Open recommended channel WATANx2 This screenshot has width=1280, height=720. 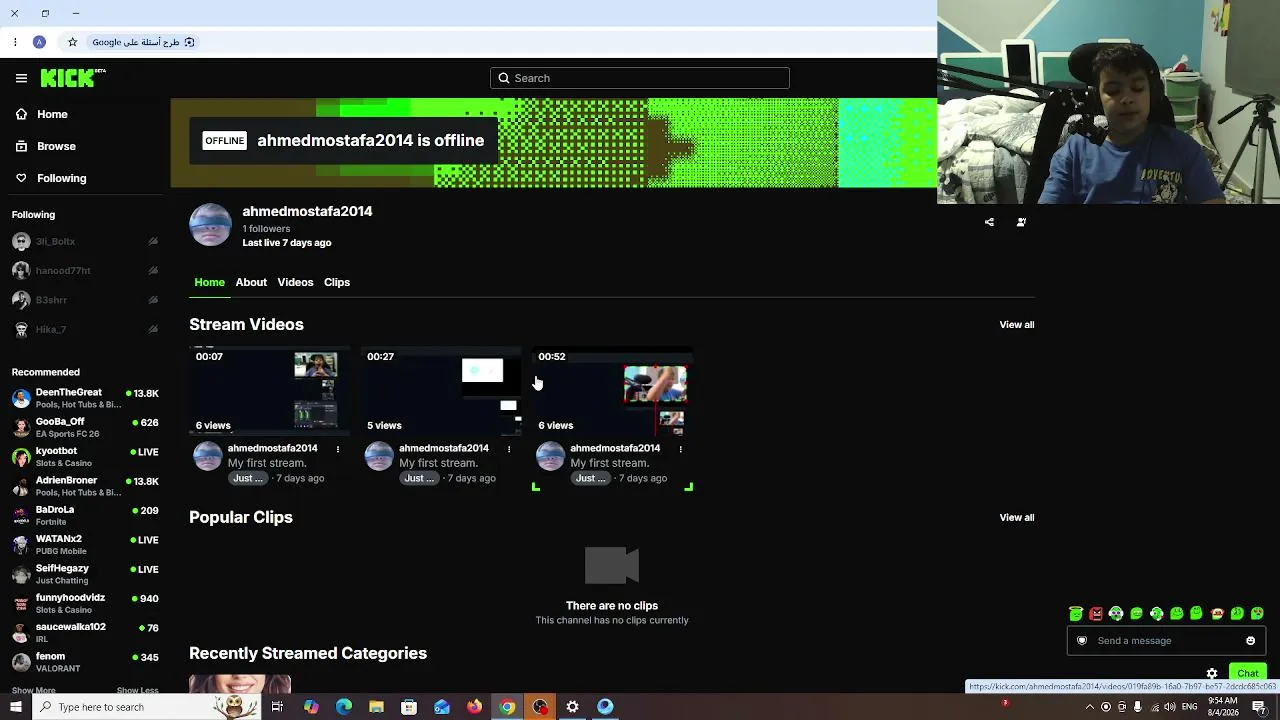tap(85, 545)
